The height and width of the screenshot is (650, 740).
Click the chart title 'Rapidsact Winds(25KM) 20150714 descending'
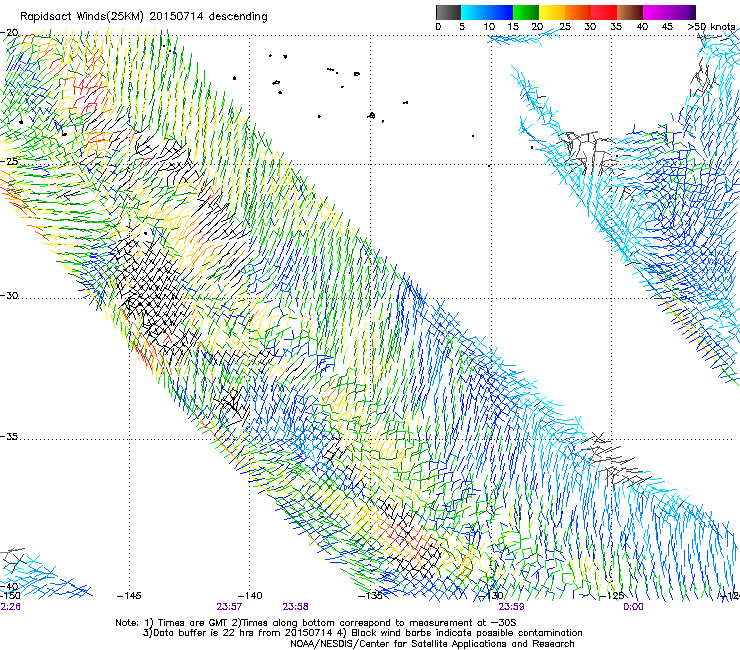click(144, 17)
